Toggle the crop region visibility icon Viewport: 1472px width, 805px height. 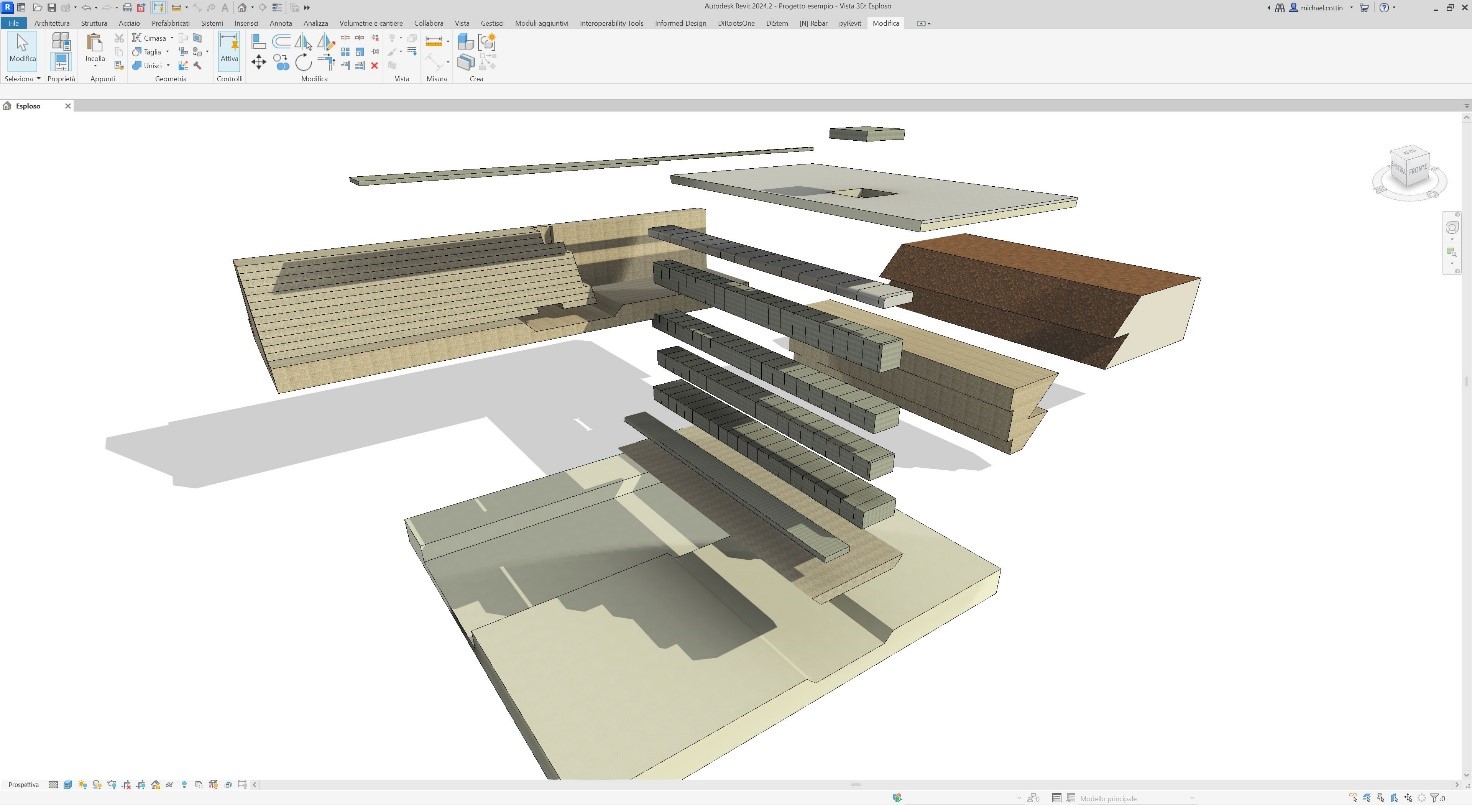[141, 784]
